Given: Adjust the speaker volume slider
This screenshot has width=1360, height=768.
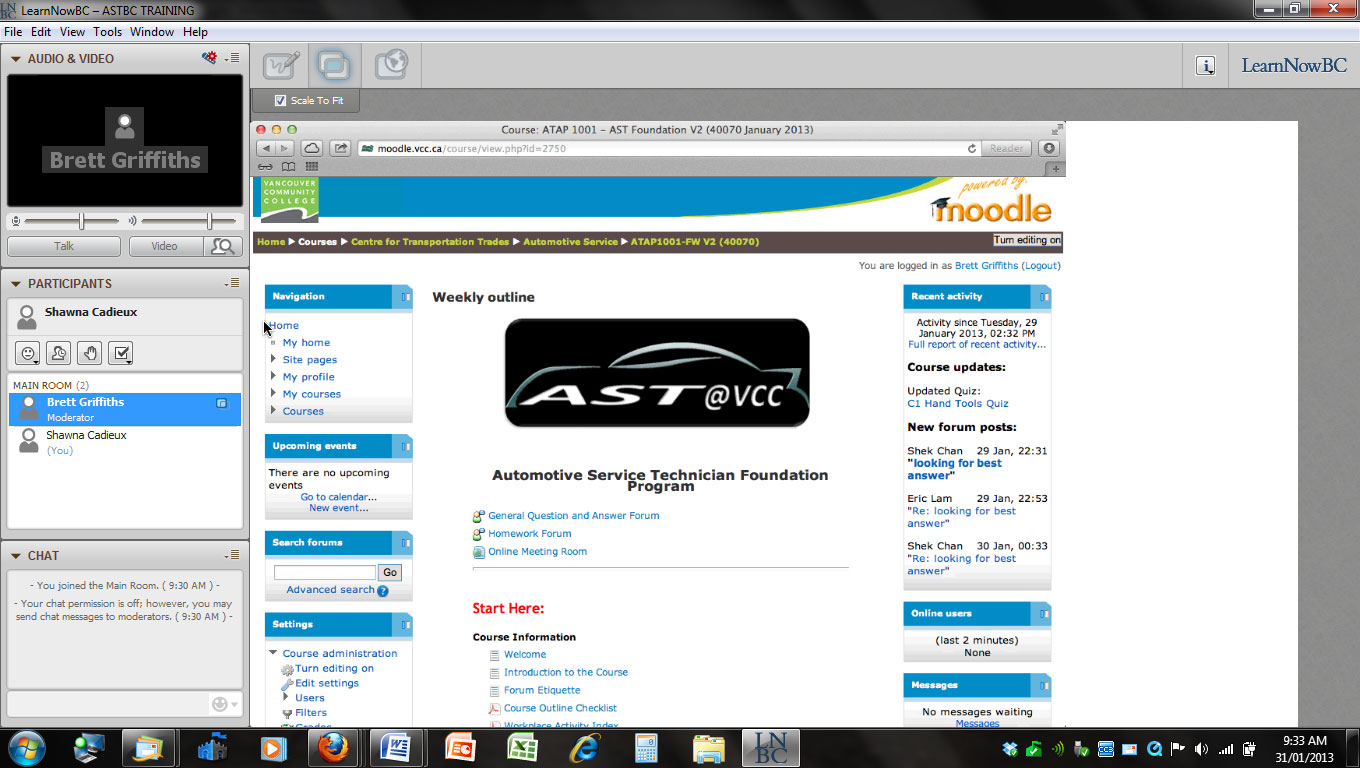Looking at the screenshot, I should pos(209,221).
